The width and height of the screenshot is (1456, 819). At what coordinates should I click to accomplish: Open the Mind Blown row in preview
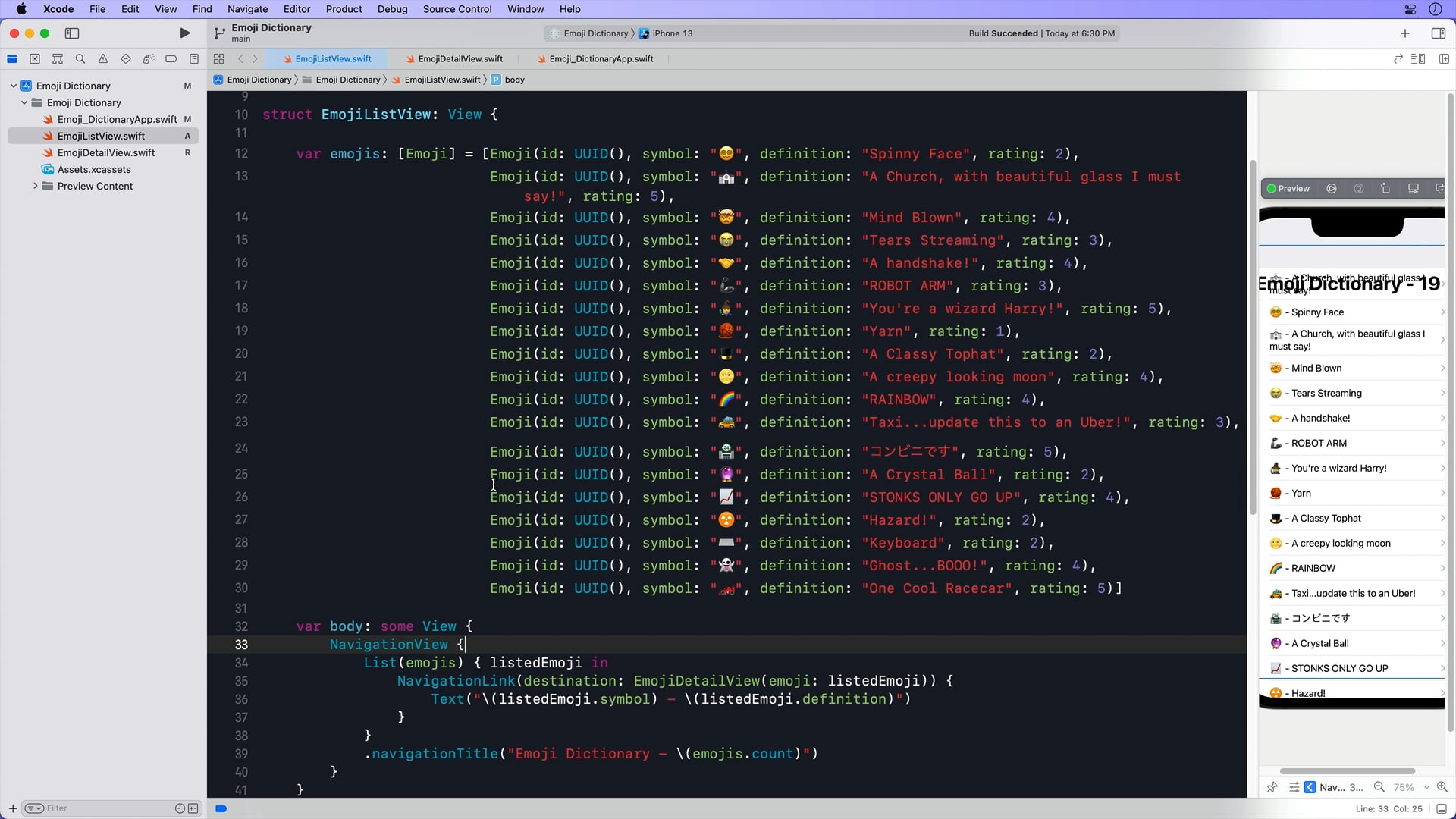click(1351, 369)
